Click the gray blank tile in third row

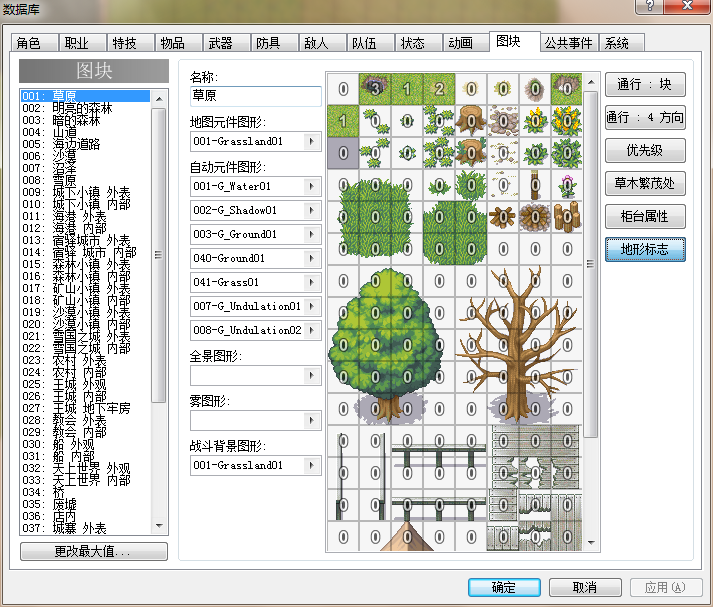click(x=343, y=153)
